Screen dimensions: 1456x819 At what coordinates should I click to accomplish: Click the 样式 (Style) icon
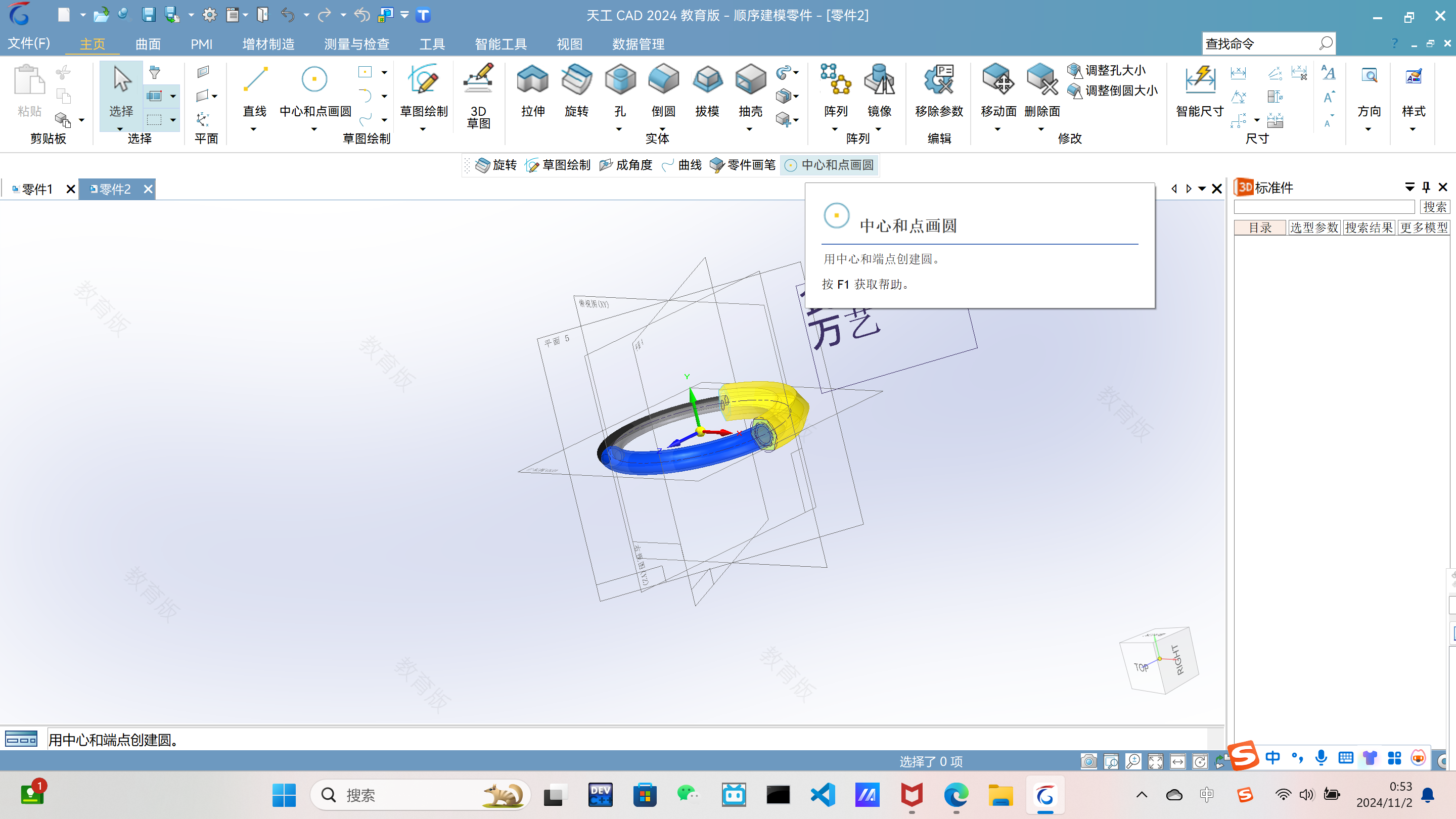pos(1413,76)
